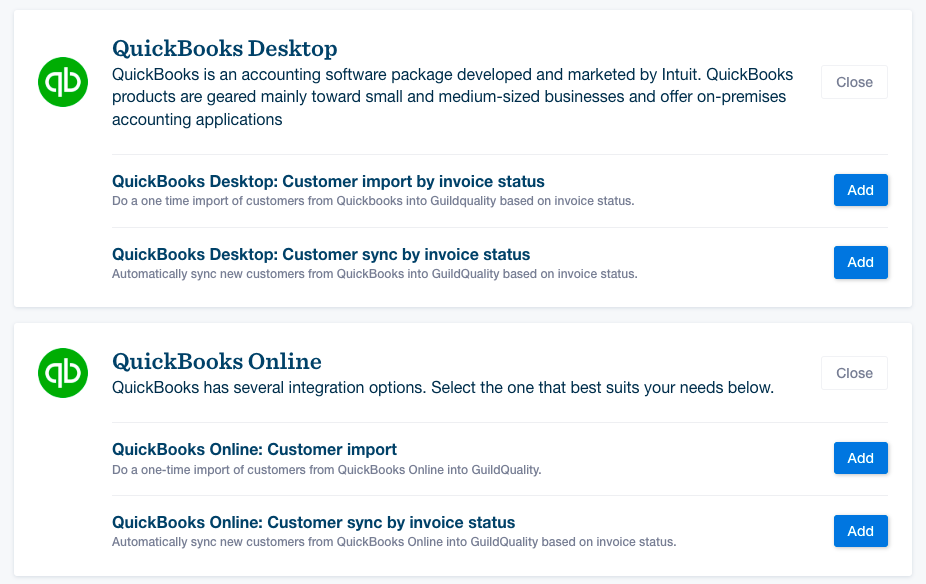Click the QuickBooks Desktop green logo icon
Screen dimensions: 926x584
pyautogui.click(x=63, y=82)
